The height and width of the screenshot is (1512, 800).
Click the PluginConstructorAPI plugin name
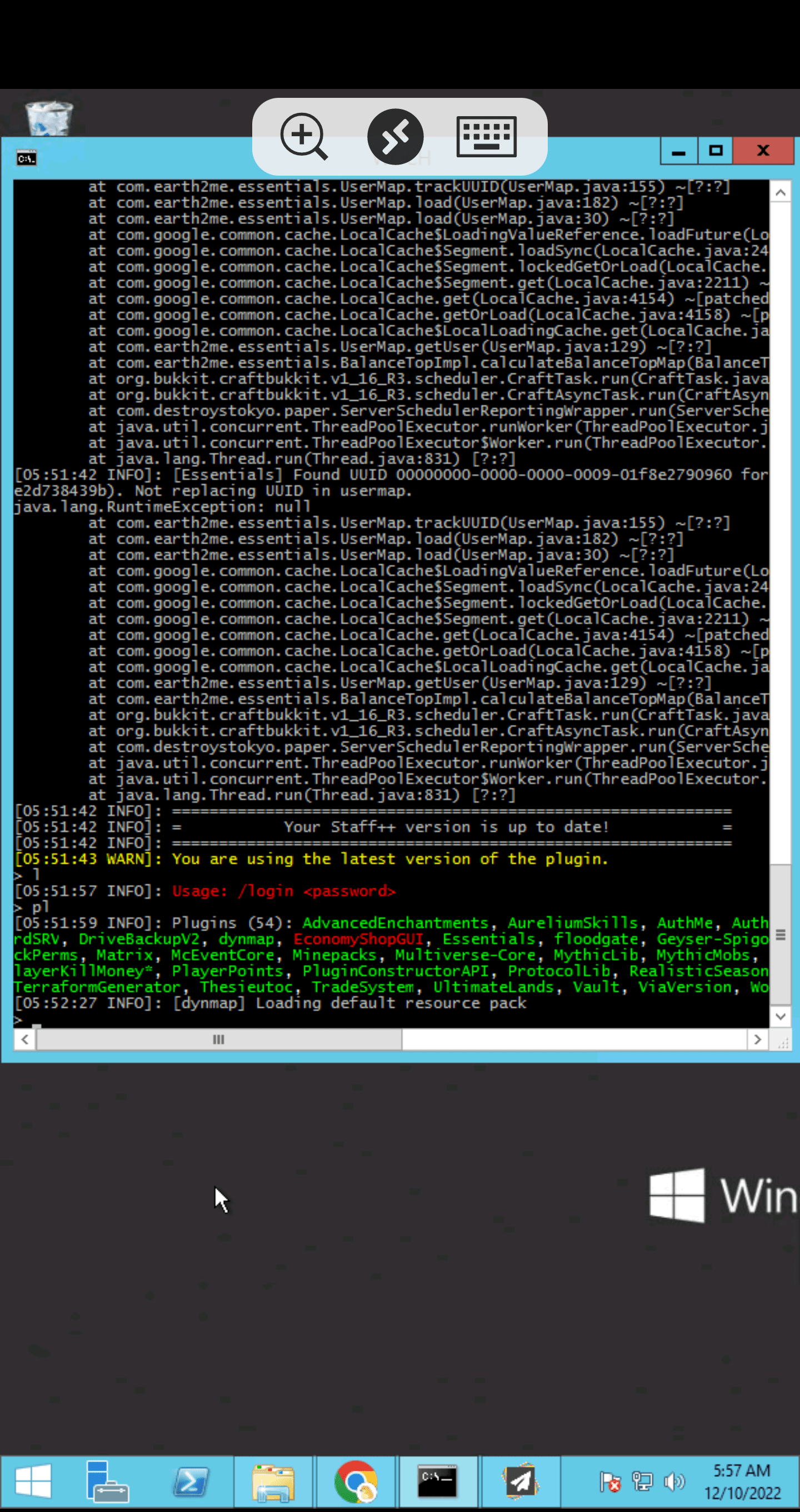396,972
